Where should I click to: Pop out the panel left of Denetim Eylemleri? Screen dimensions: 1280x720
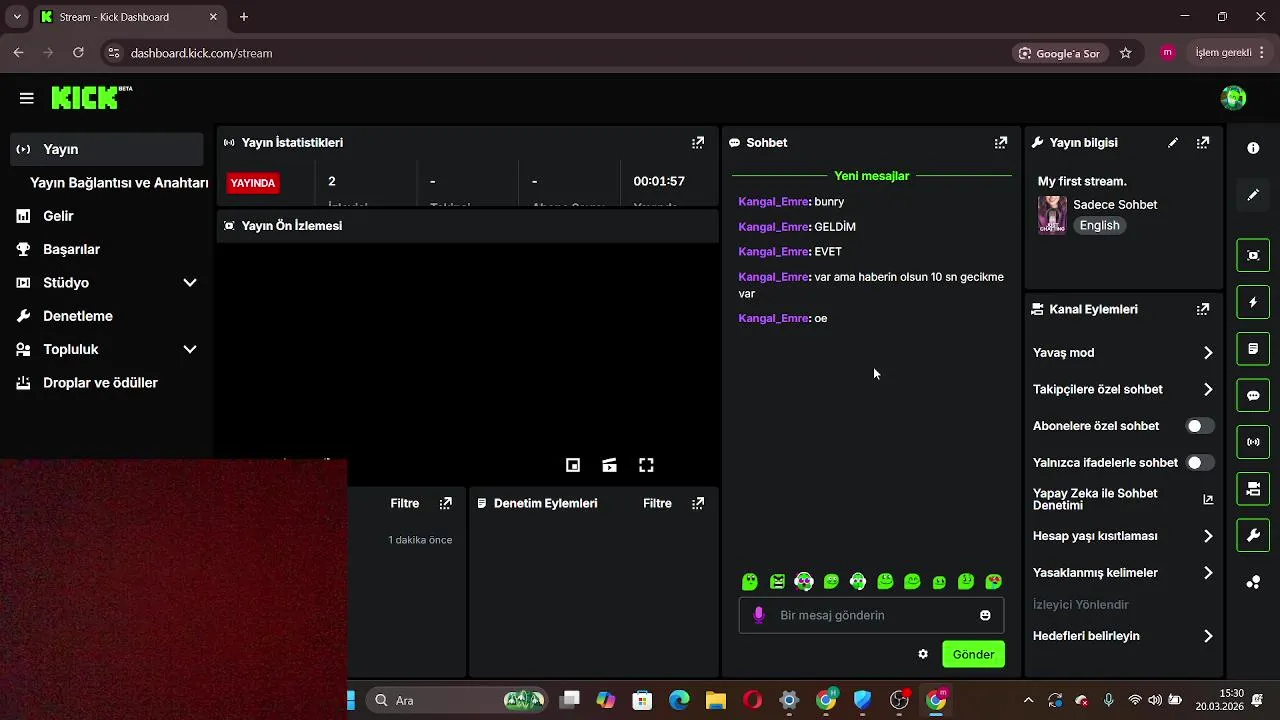click(446, 503)
